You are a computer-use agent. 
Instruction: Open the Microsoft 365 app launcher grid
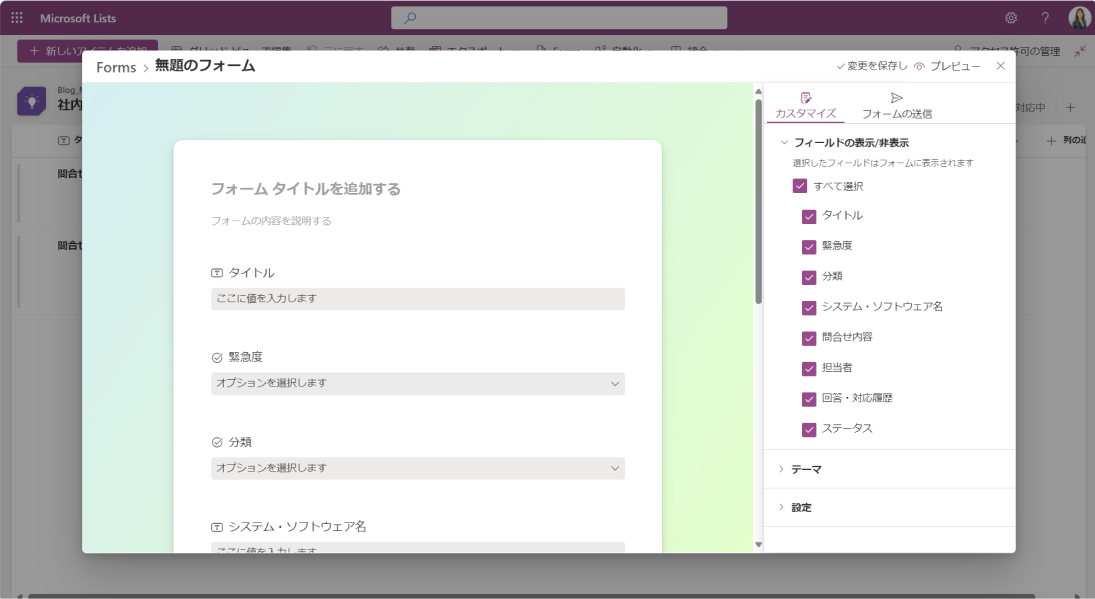pos(17,17)
